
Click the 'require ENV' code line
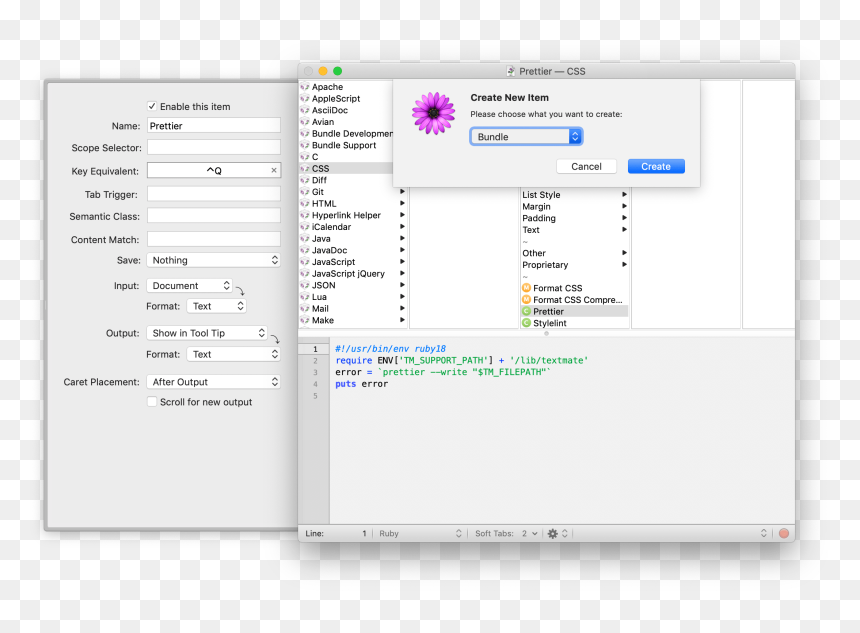tap(461, 360)
